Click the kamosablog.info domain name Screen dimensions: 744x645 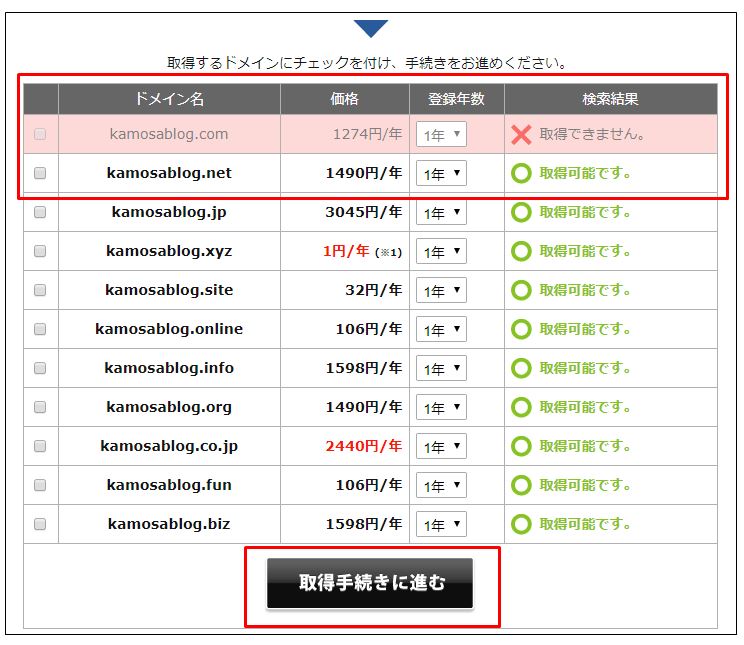point(169,368)
